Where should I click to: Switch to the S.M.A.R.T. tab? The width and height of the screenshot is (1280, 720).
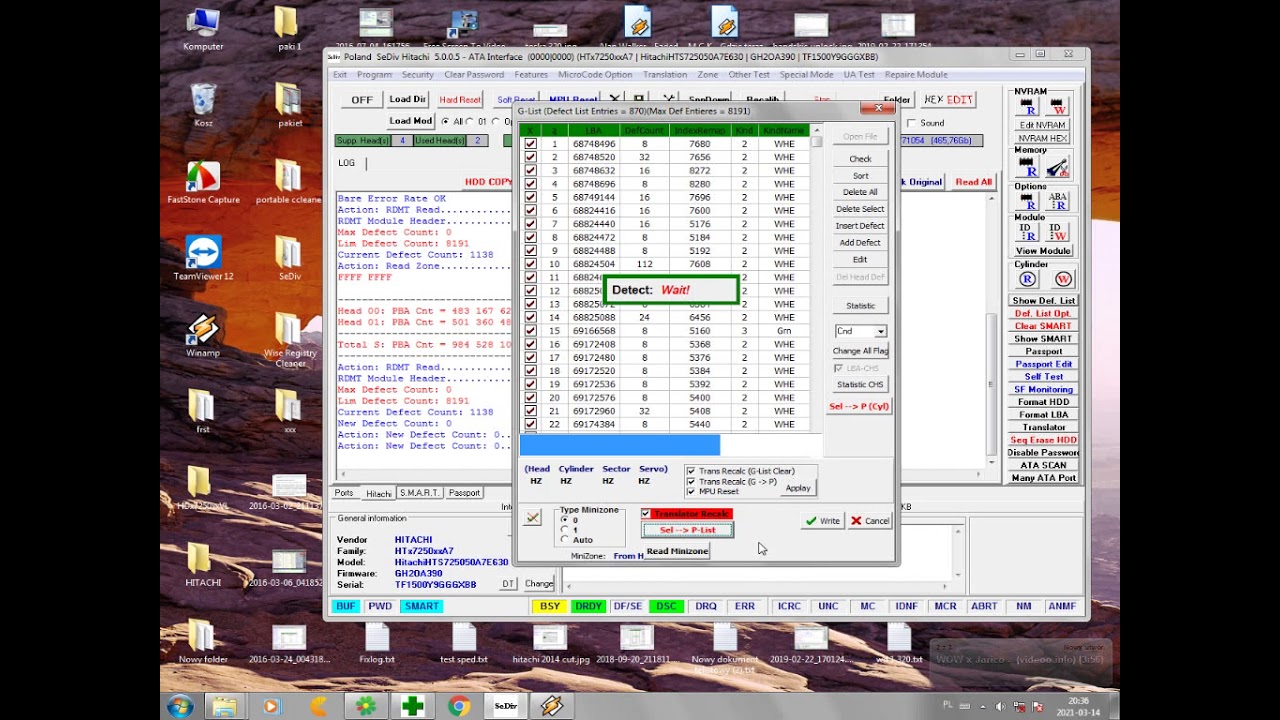pyautogui.click(x=419, y=493)
